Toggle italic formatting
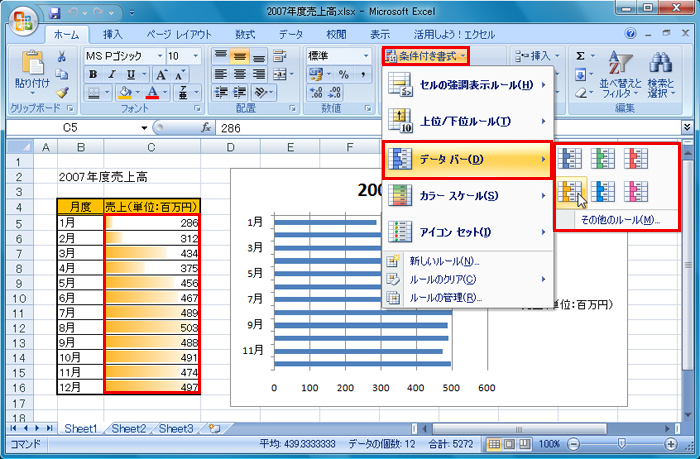The width and height of the screenshot is (700, 459). 112,75
